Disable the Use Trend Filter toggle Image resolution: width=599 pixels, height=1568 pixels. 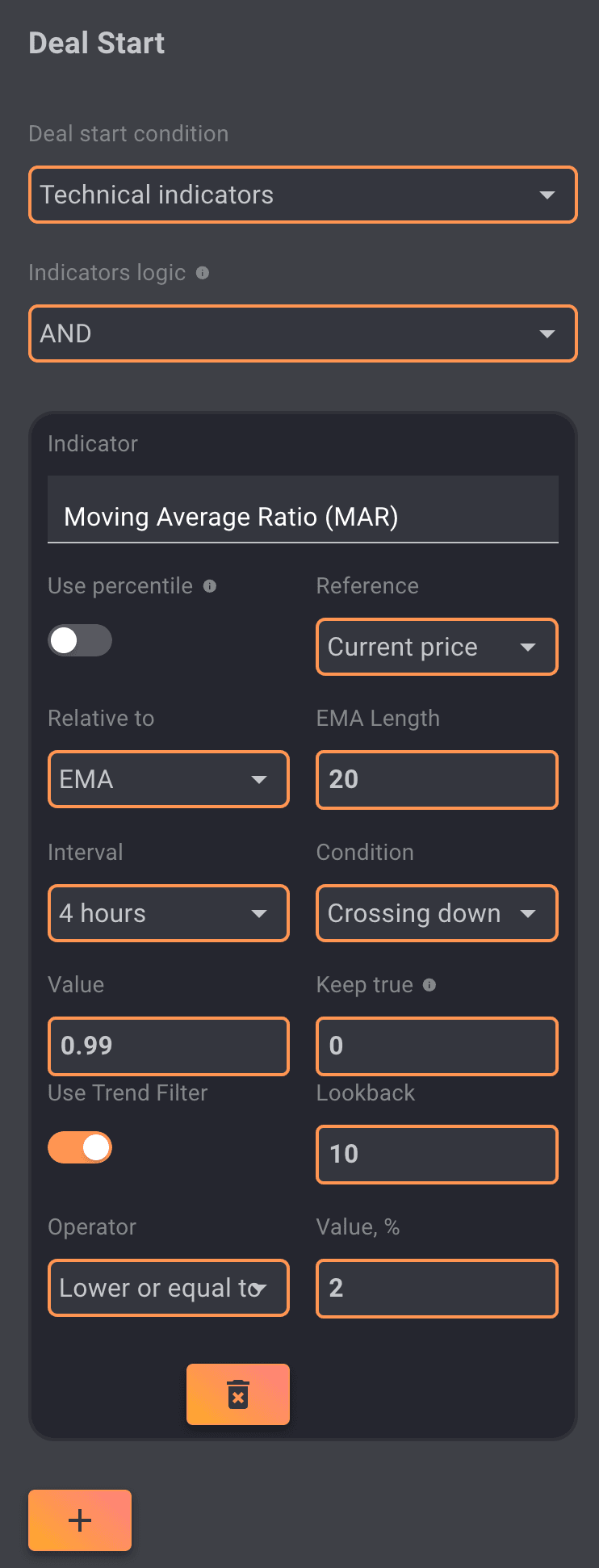[80, 1147]
